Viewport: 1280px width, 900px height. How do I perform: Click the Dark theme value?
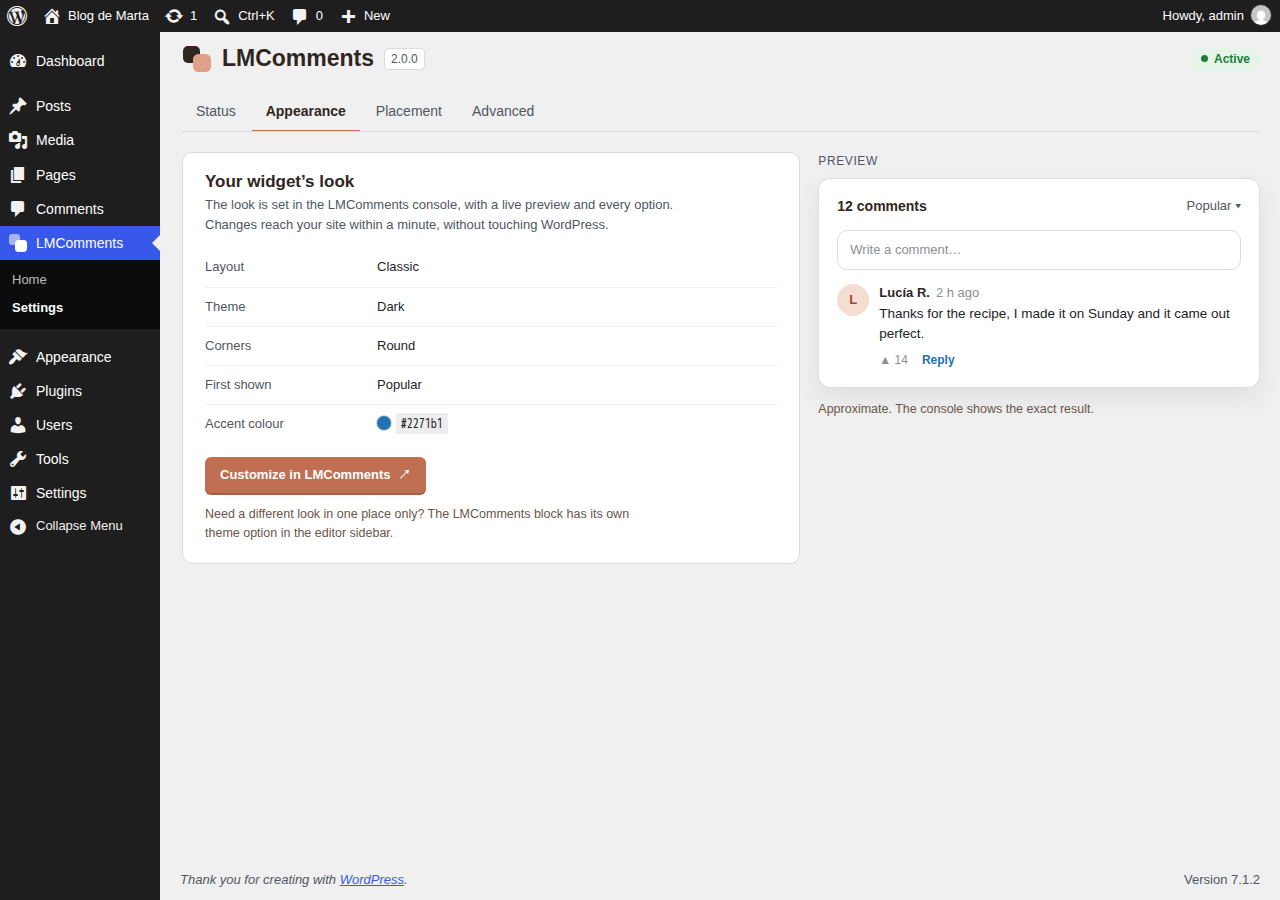(391, 307)
